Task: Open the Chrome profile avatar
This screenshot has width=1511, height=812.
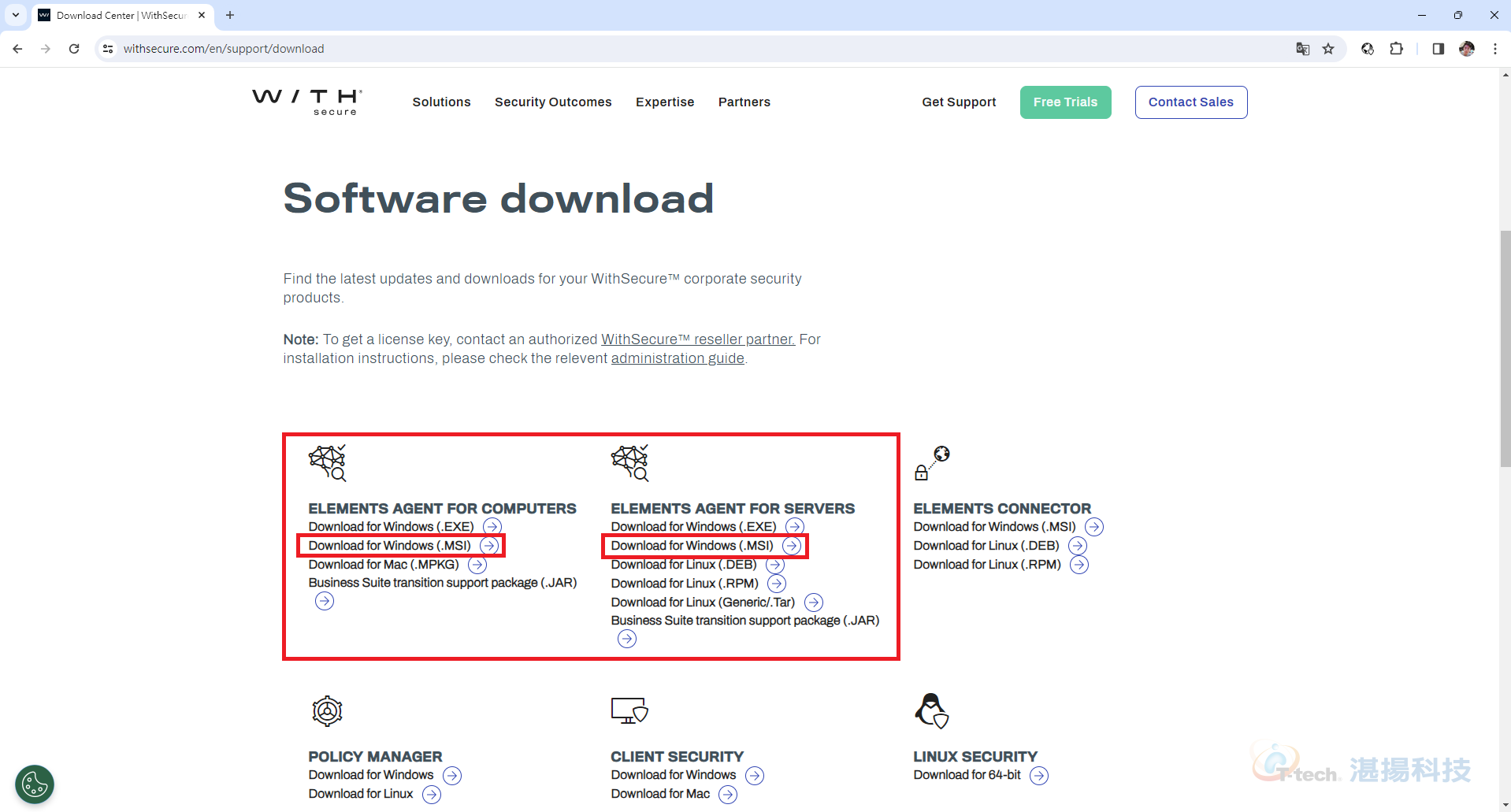Action: tap(1467, 49)
